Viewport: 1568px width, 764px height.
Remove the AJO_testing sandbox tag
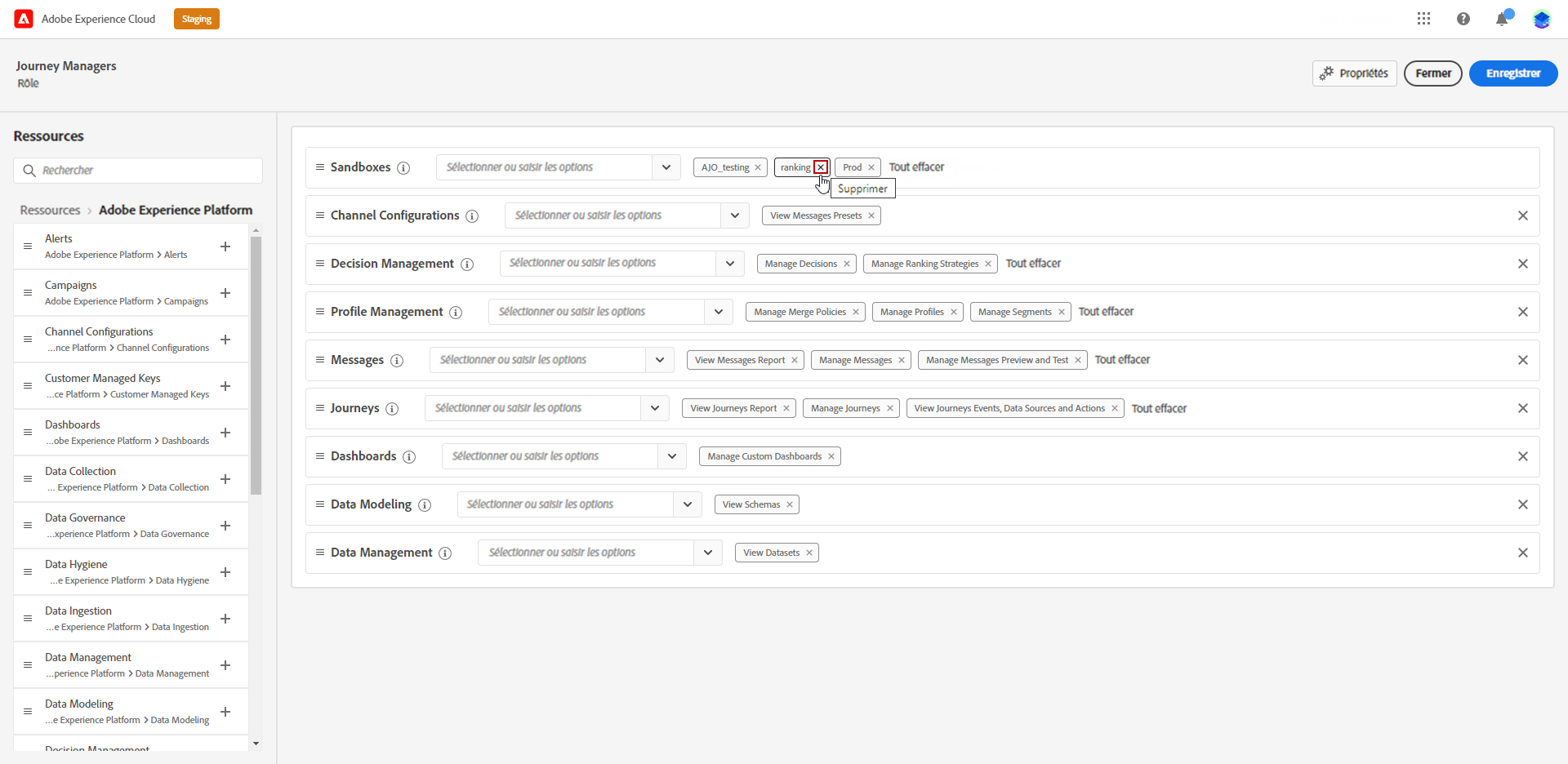tap(758, 167)
